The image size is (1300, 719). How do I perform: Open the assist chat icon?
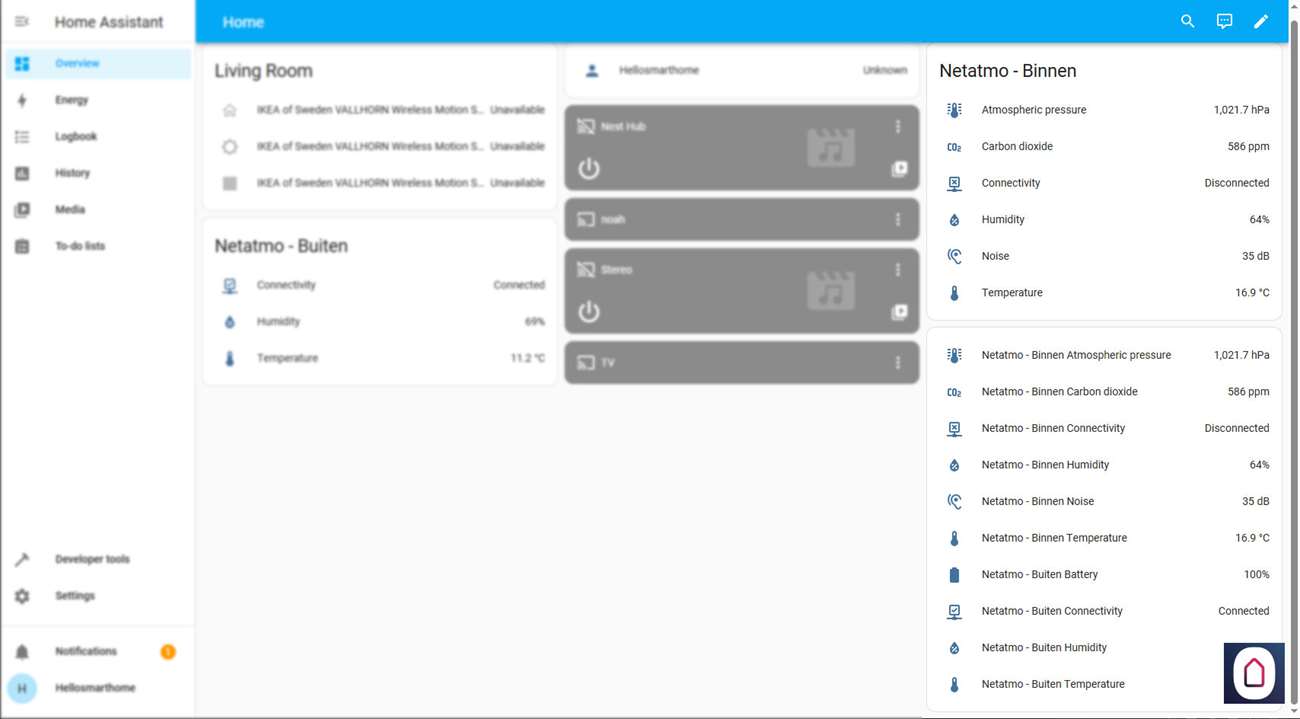click(1224, 21)
